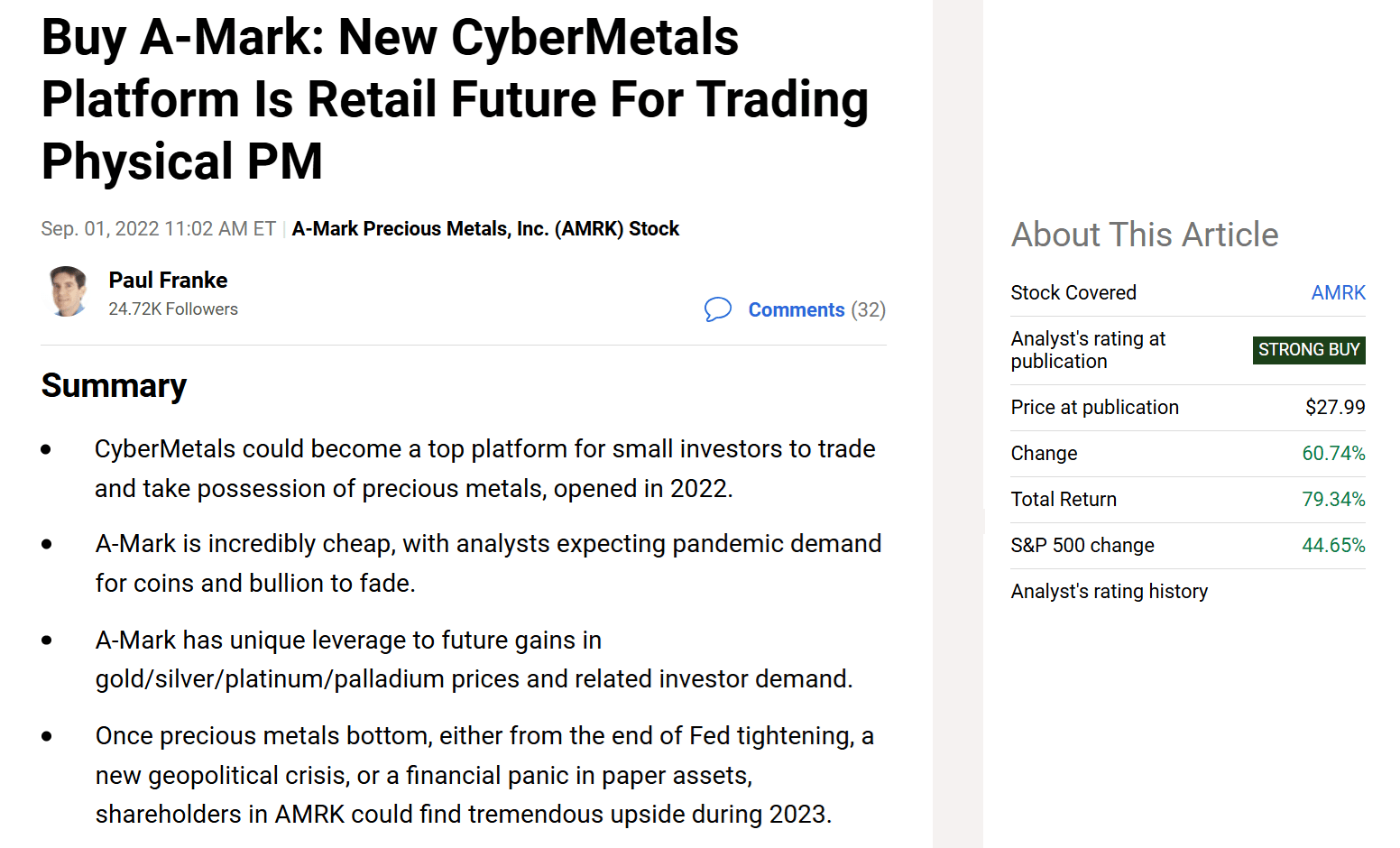This screenshot has width=1400, height=848.
Task: Click the Analyst's rating history entry
Action: coord(1109,591)
